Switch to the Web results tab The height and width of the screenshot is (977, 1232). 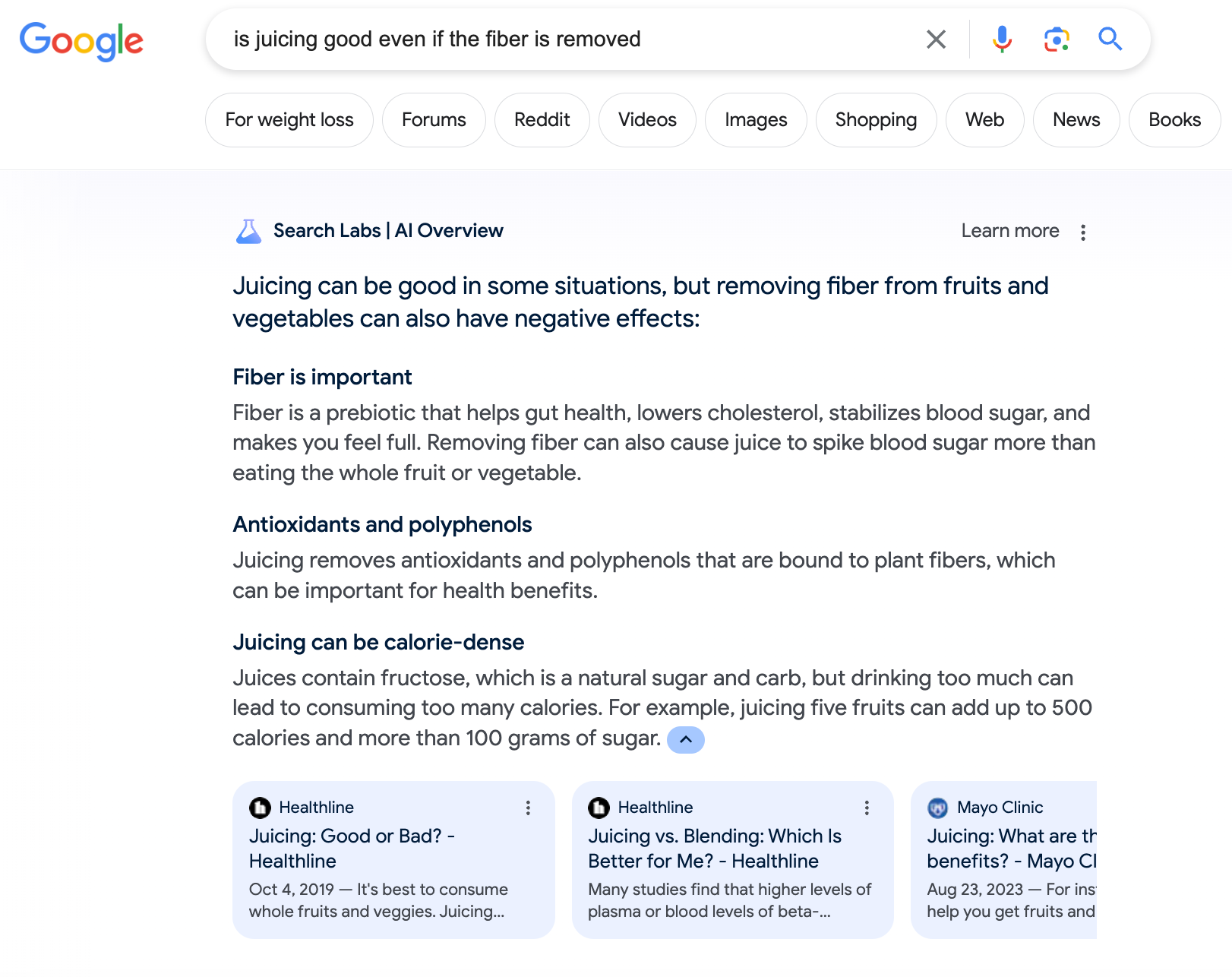[985, 120]
